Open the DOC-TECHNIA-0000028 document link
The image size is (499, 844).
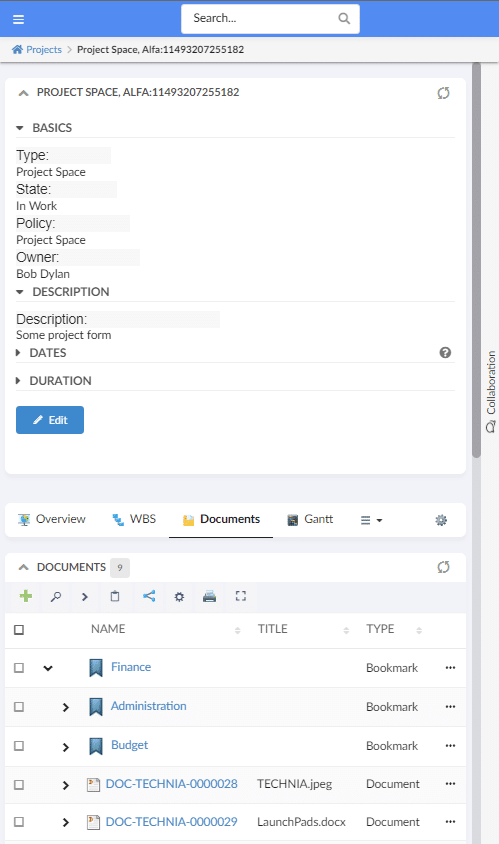coord(171,784)
